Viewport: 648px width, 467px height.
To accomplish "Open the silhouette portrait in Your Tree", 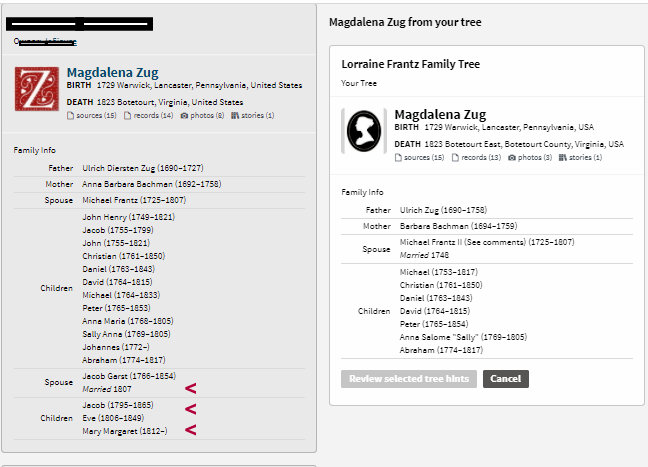I will (x=364, y=131).
